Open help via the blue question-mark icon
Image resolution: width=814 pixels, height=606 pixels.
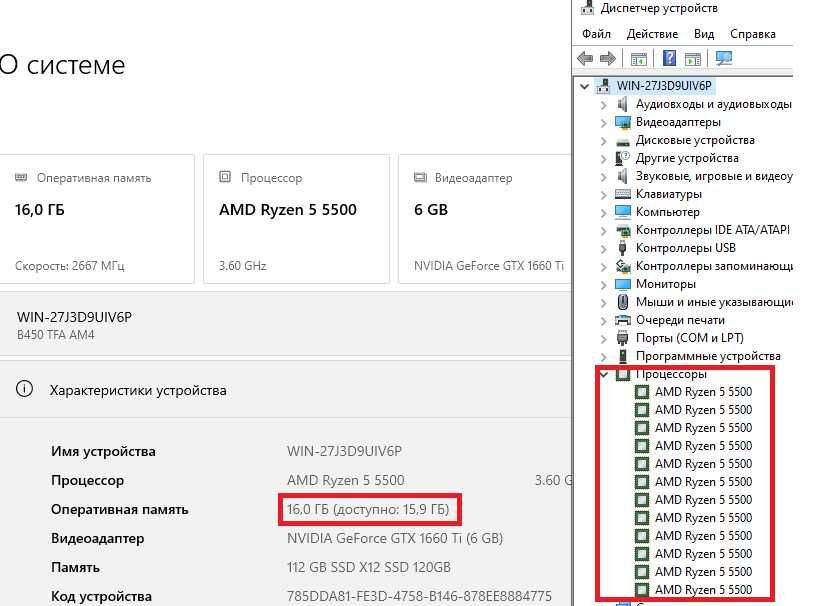[670, 58]
